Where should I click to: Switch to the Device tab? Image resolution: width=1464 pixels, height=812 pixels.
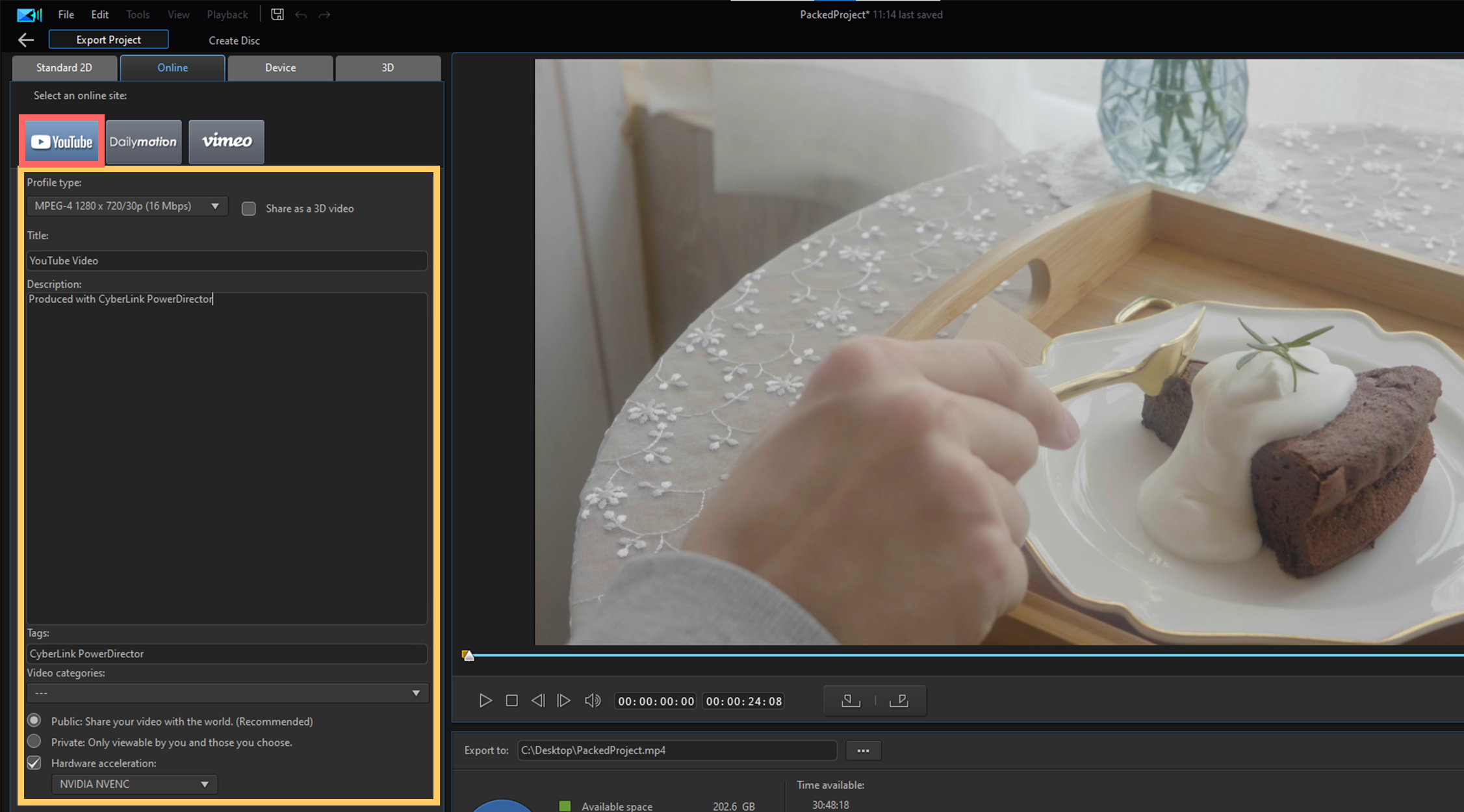[x=280, y=68]
